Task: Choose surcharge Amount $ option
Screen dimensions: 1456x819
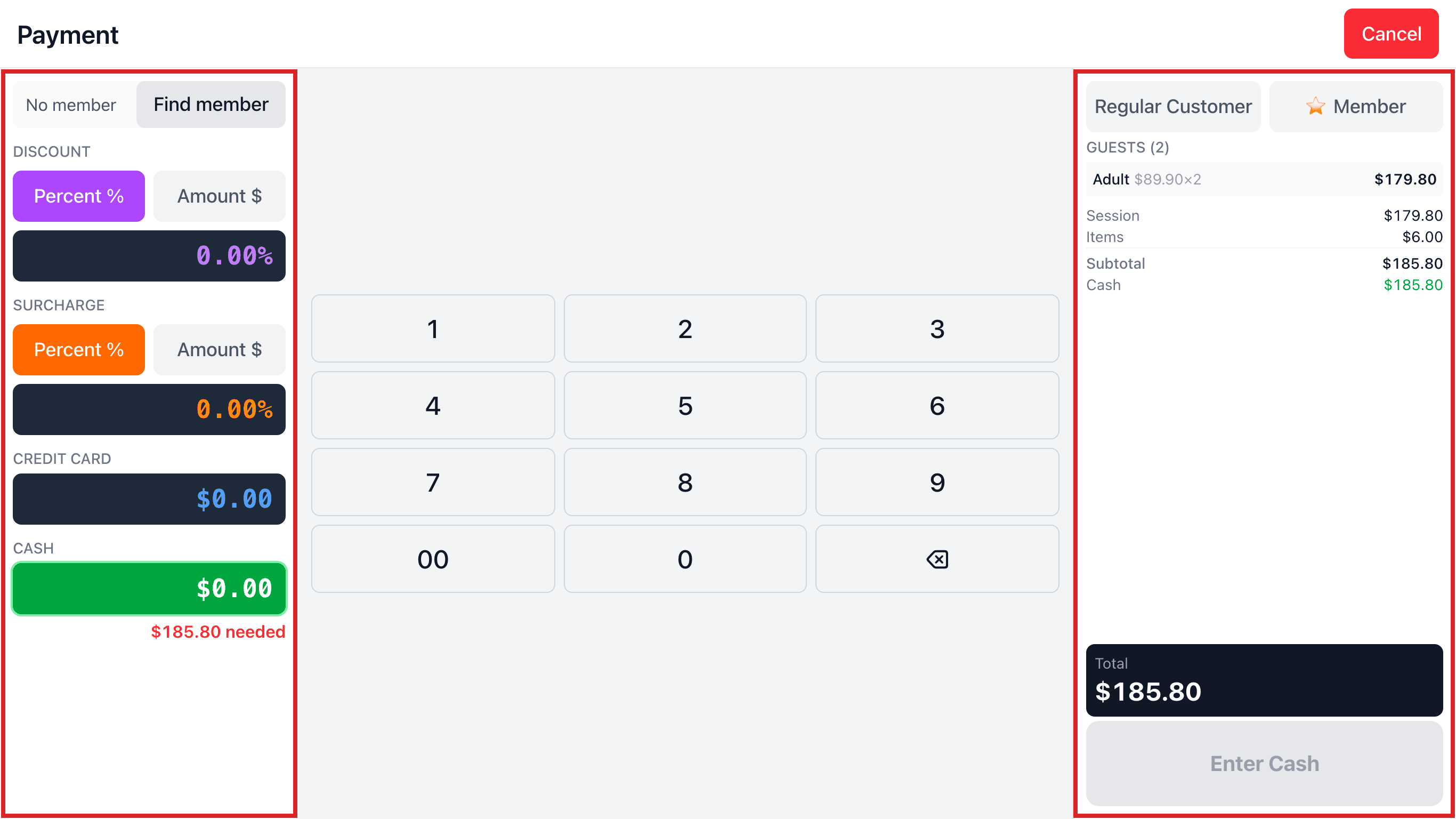Action: pyautogui.click(x=219, y=350)
